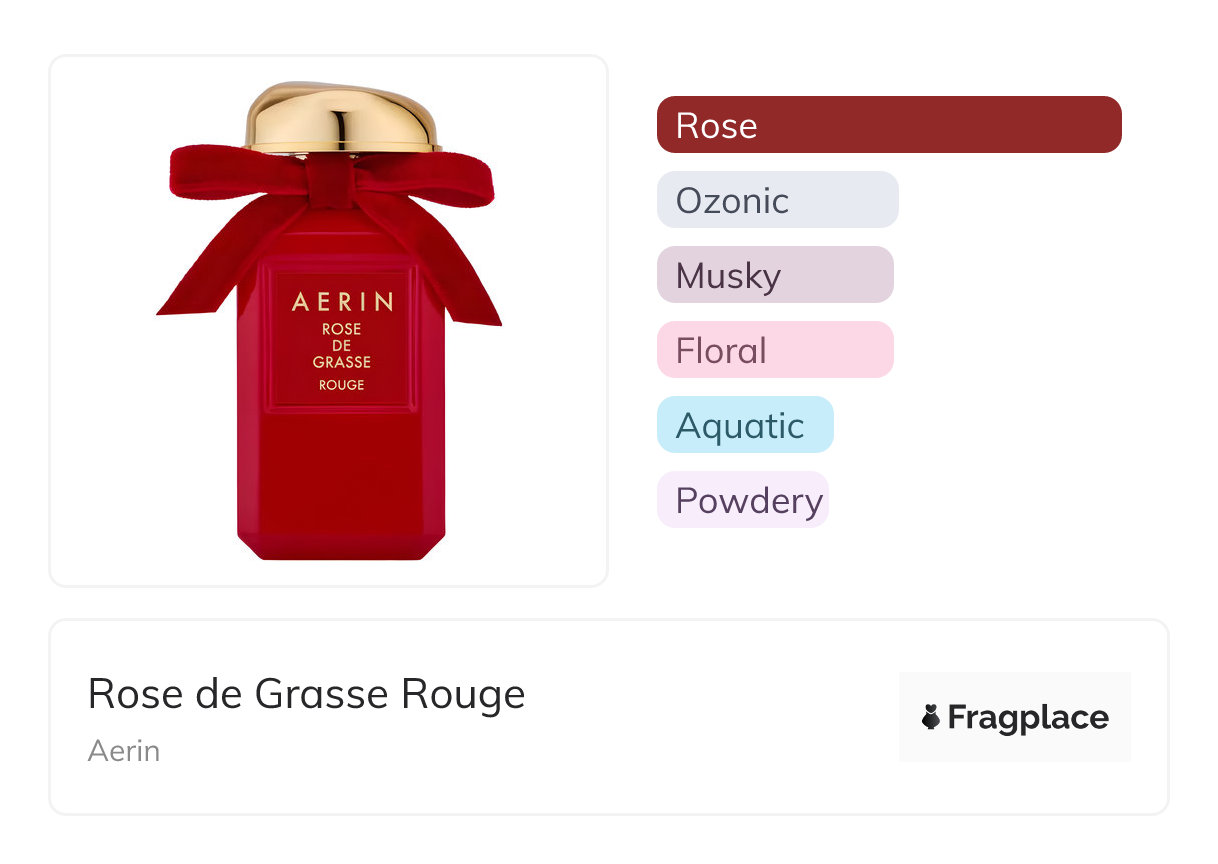Open the Rose de Grasse Rouge title

tap(306, 693)
